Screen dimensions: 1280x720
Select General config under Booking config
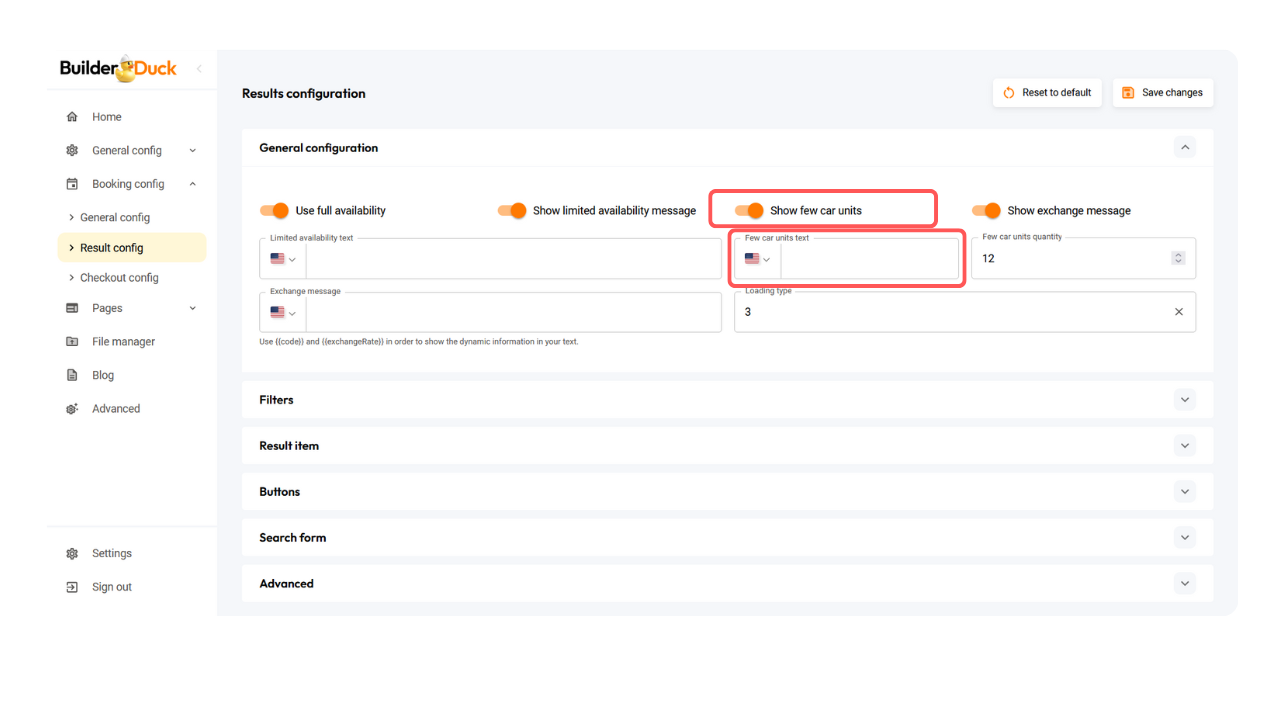tap(115, 217)
